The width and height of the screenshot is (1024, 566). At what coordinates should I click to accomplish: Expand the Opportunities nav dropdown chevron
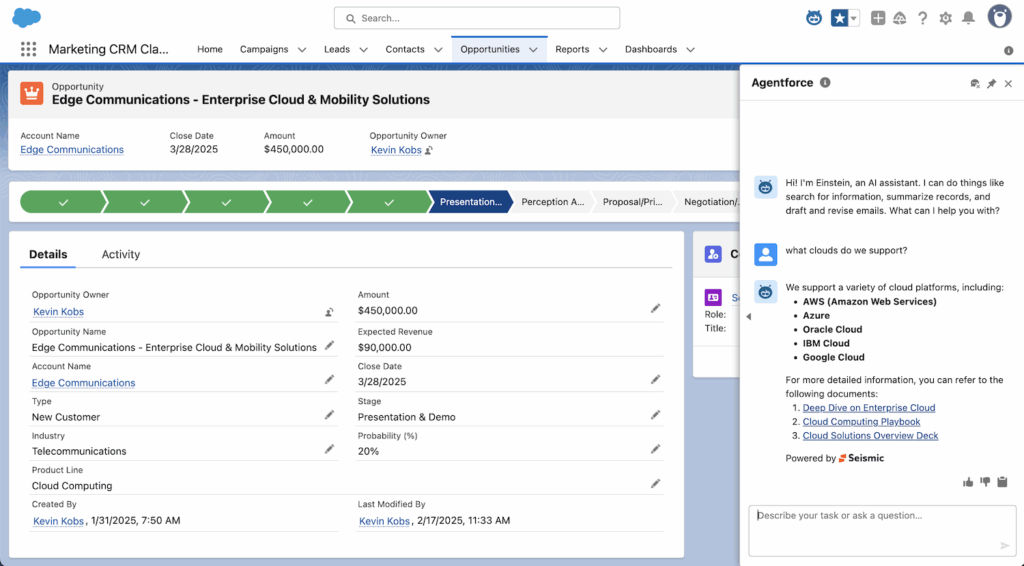[x=533, y=50]
